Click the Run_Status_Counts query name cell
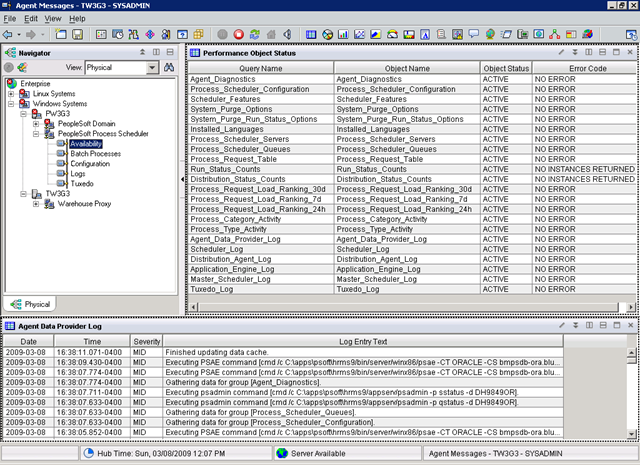The height and width of the screenshot is (465, 640). click(x=261, y=169)
